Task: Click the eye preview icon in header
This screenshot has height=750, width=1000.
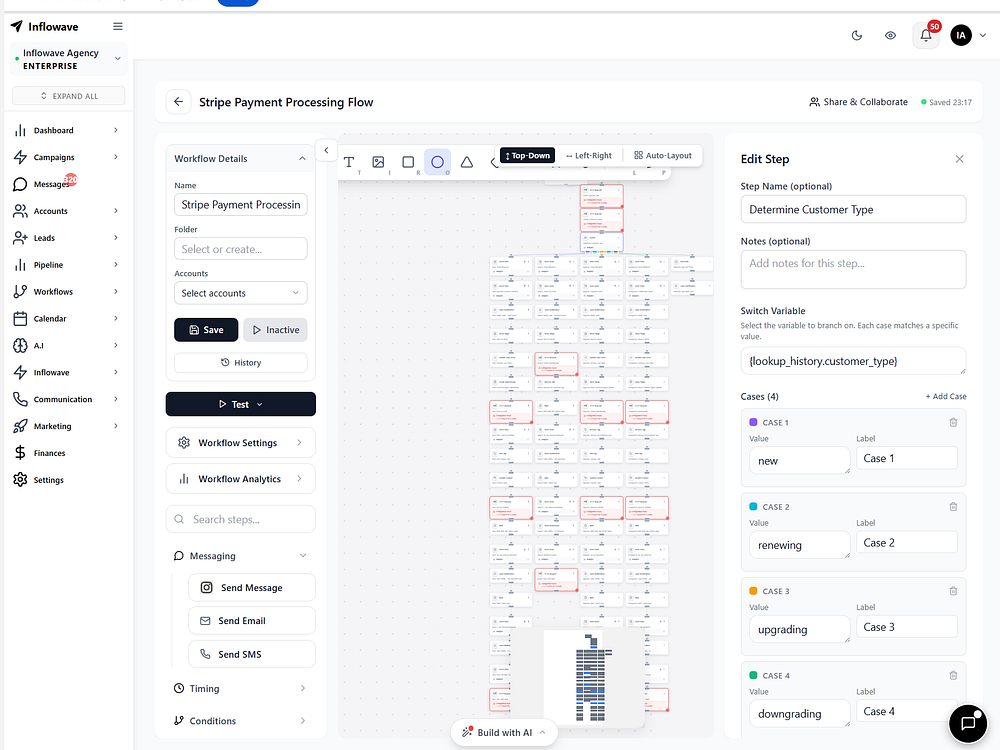Action: (x=890, y=36)
